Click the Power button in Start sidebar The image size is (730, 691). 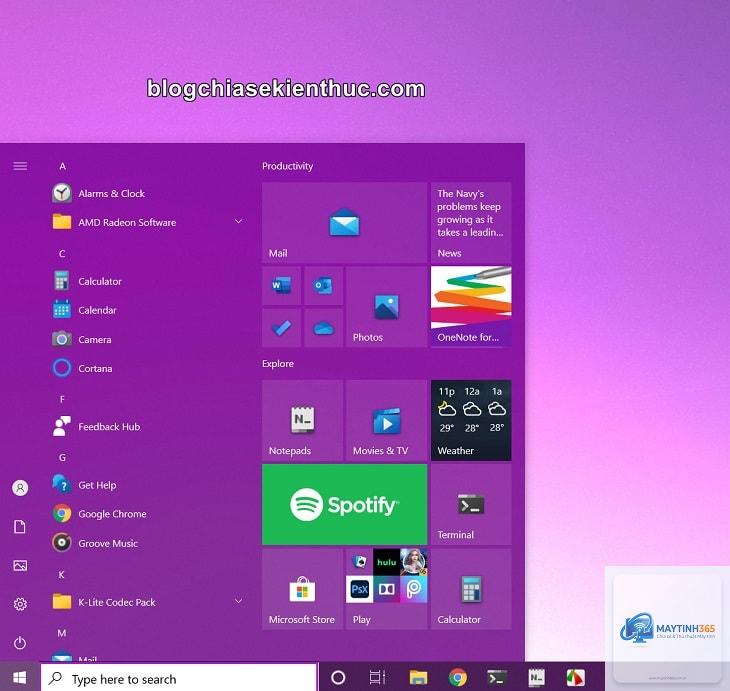[x=20, y=643]
